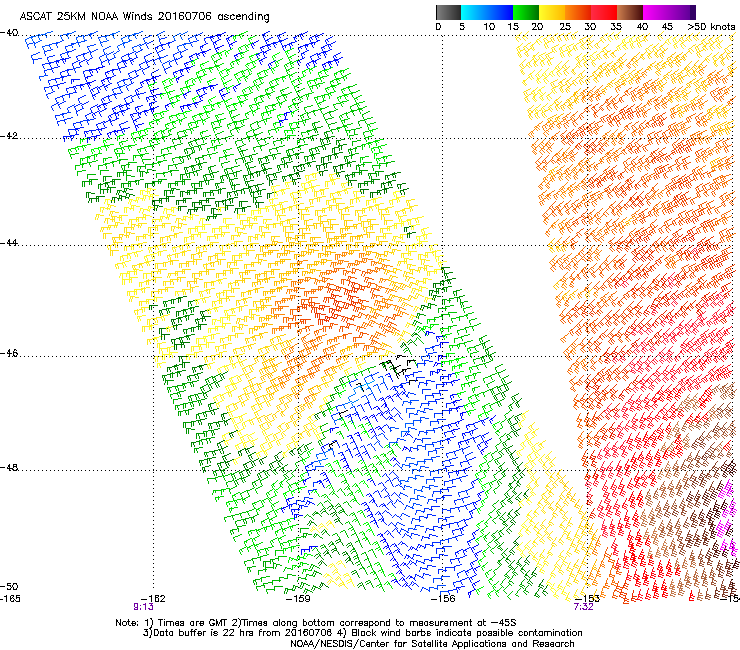Click the 'NOAA/NESDIS/Center for Satellite Applications and Research' credit

coord(432,644)
